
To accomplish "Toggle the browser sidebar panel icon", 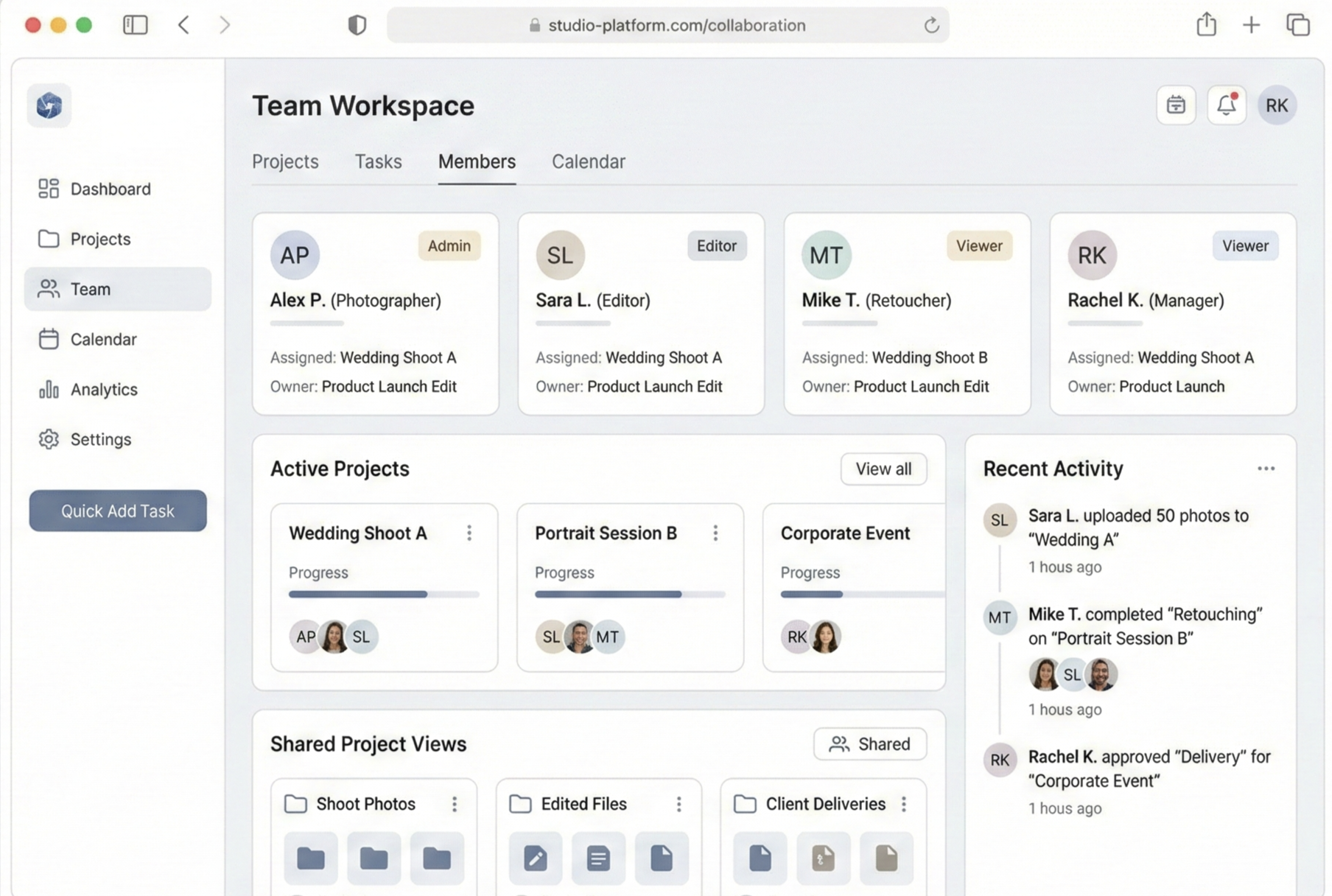I will click(x=136, y=25).
